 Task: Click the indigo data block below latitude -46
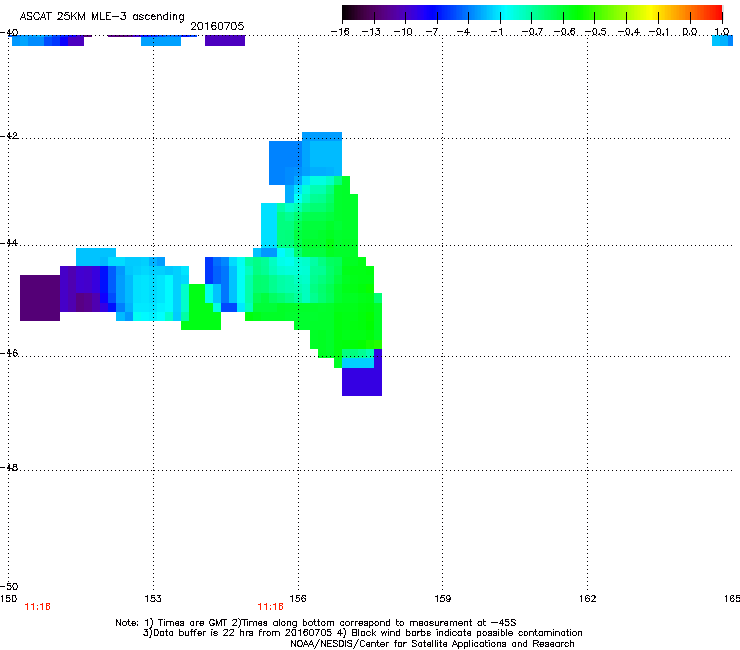(362, 381)
